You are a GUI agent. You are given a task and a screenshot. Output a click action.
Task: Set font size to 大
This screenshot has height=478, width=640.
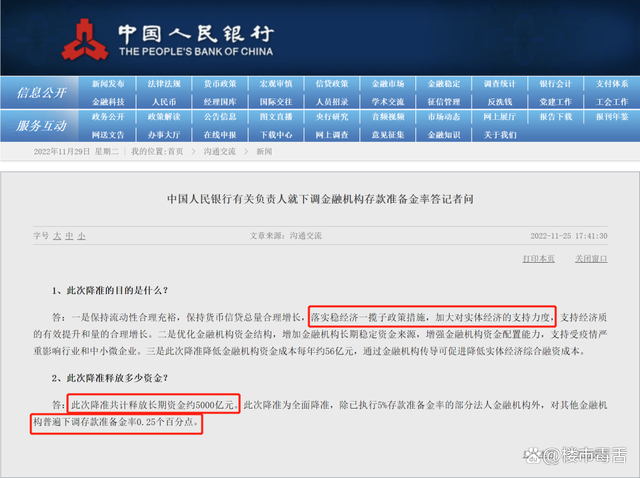click(56, 236)
